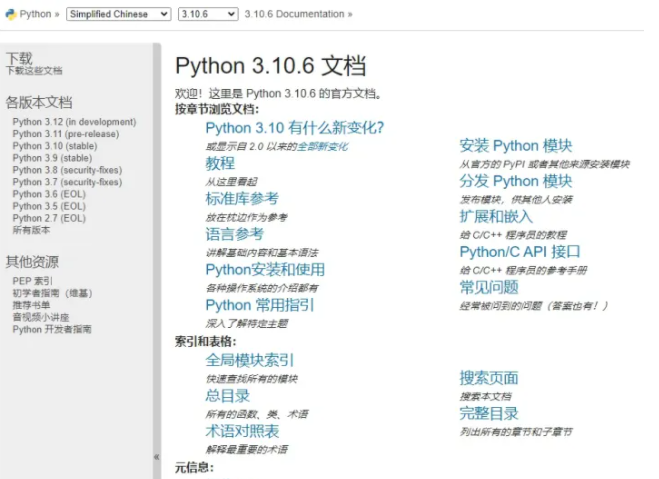The width and height of the screenshot is (659, 479).
Task: Open 音视频小讲座 link
Action: (x=41, y=317)
